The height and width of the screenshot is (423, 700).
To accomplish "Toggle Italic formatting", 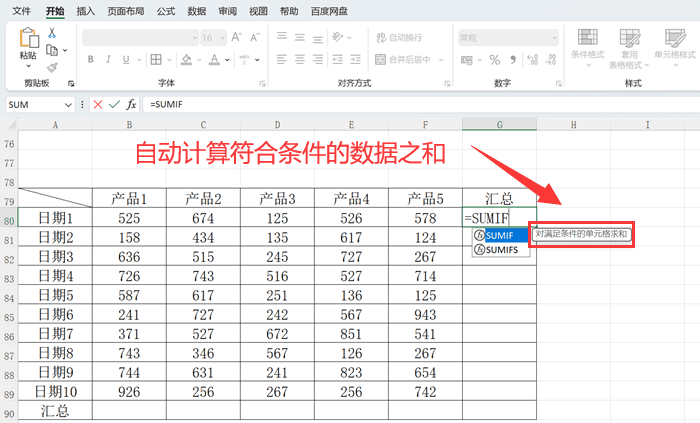I will coord(108,59).
